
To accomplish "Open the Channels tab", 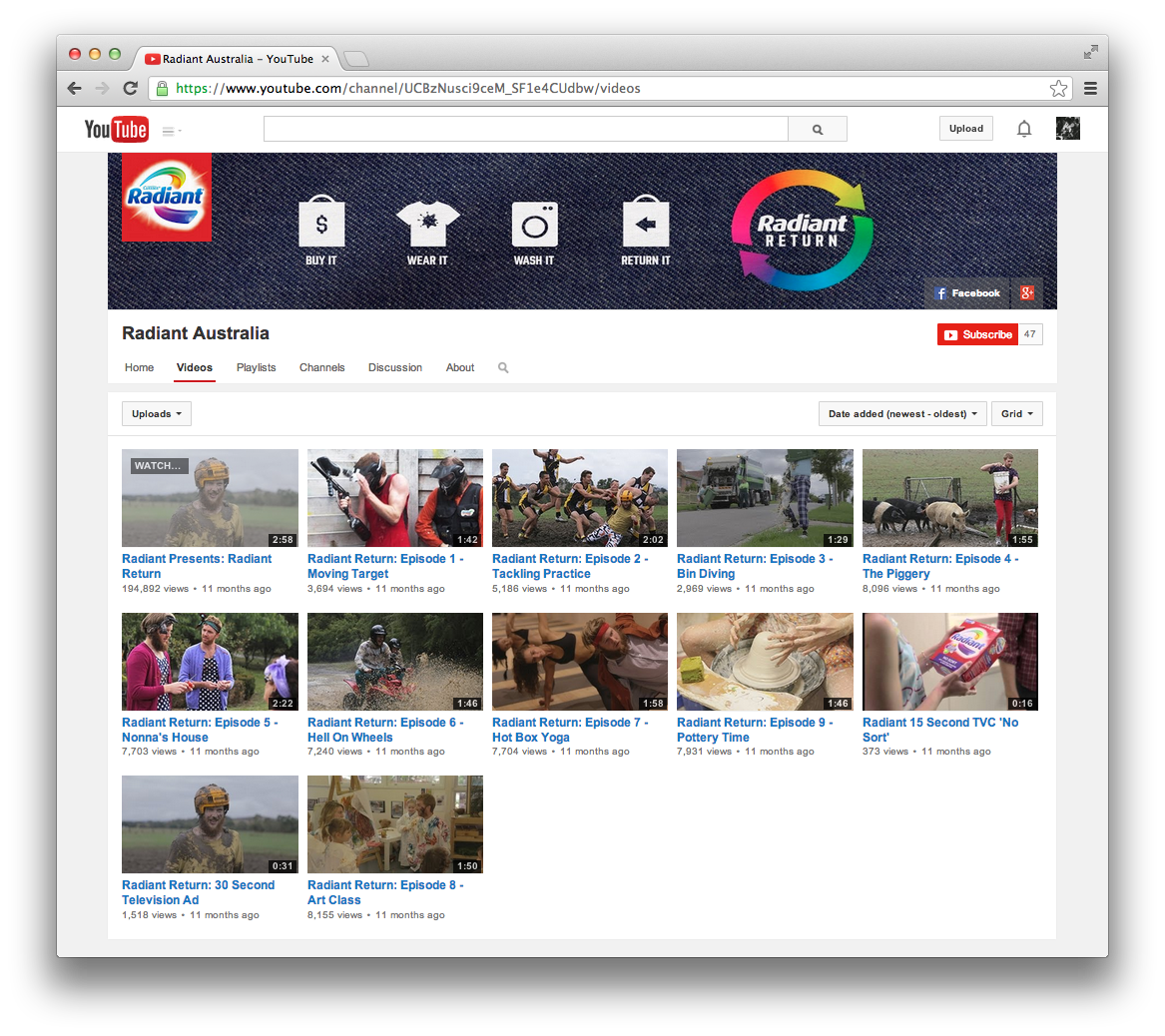I will point(321,367).
